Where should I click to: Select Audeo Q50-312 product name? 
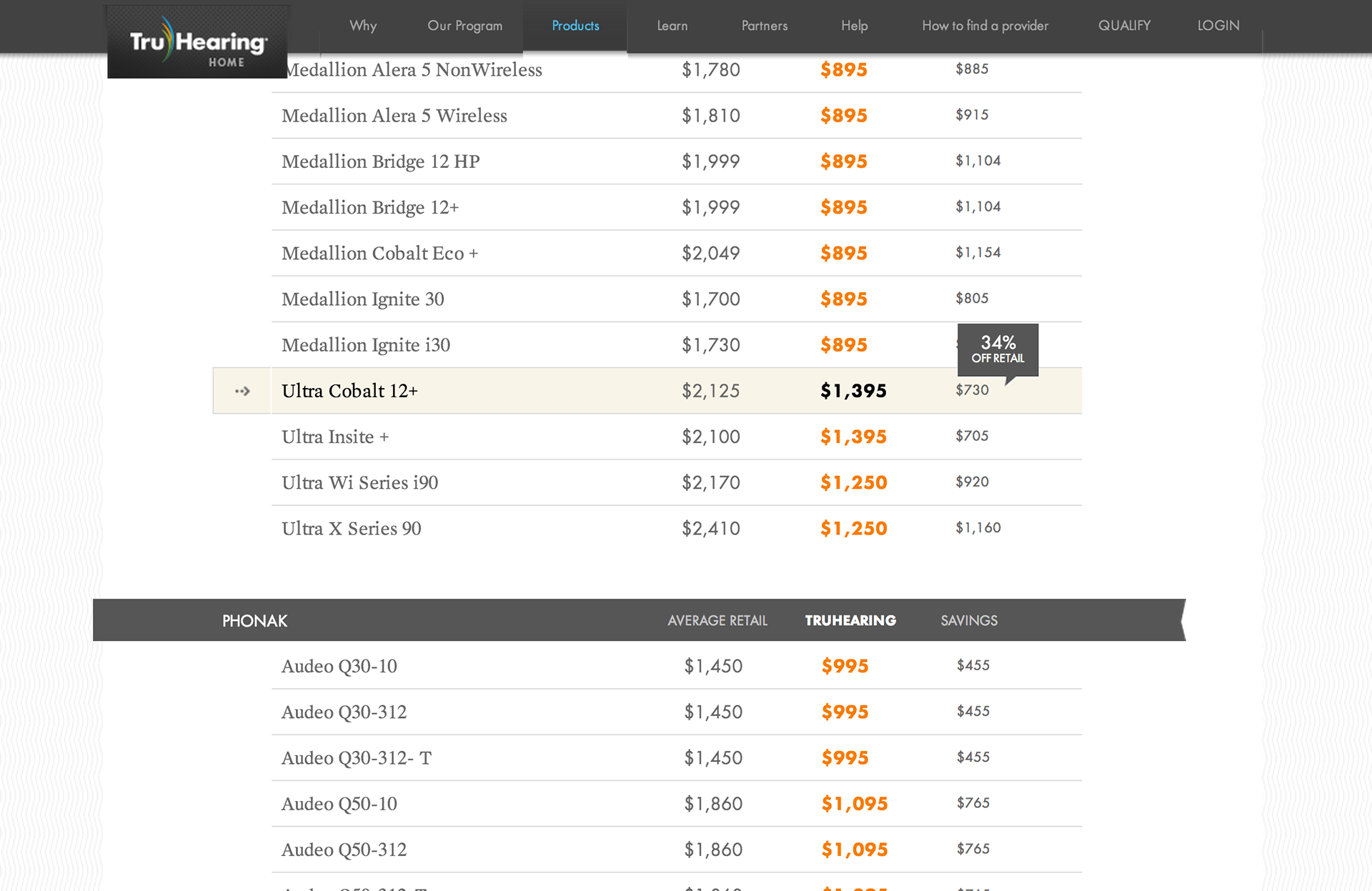tap(344, 850)
